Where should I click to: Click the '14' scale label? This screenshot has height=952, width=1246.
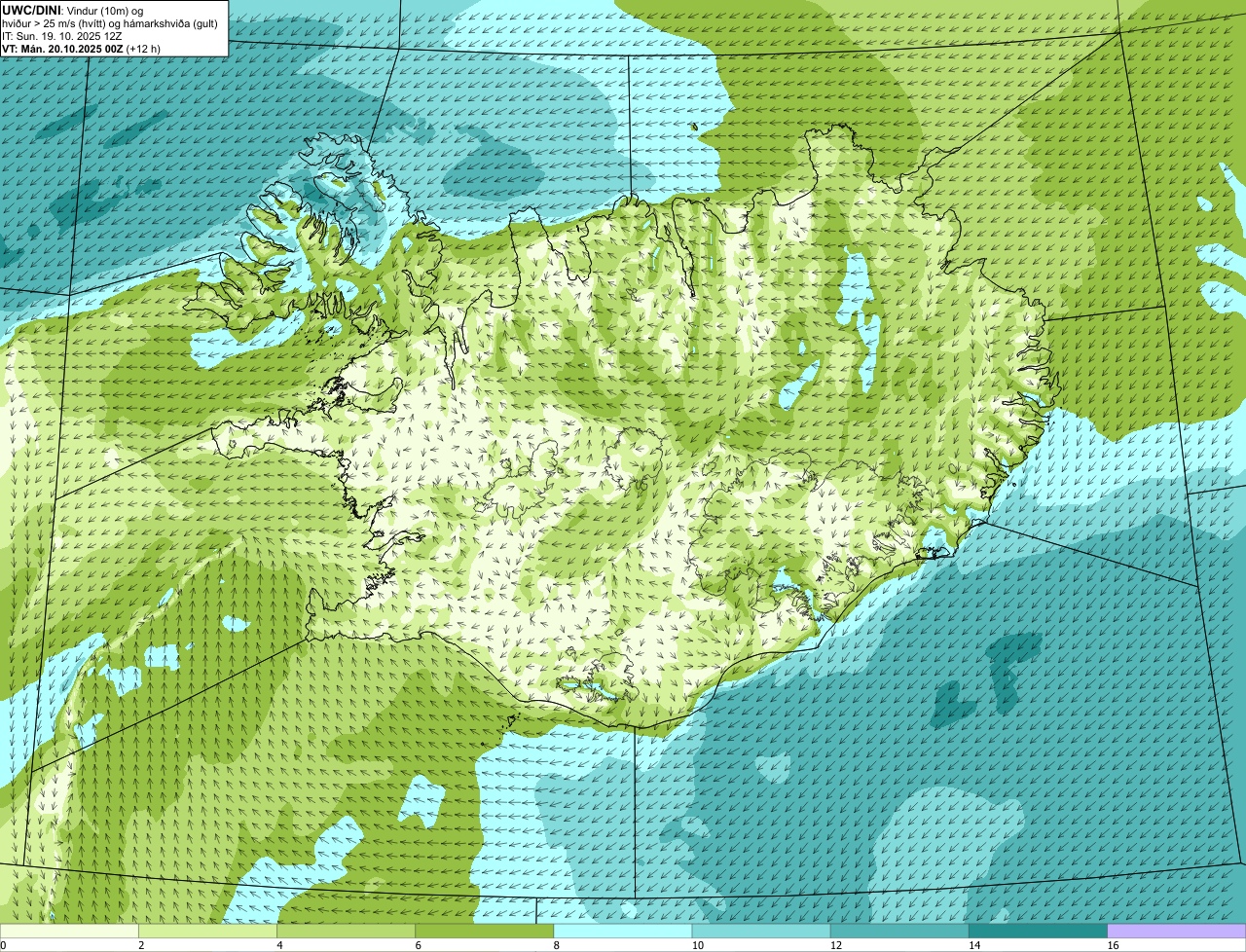[x=974, y=945]
